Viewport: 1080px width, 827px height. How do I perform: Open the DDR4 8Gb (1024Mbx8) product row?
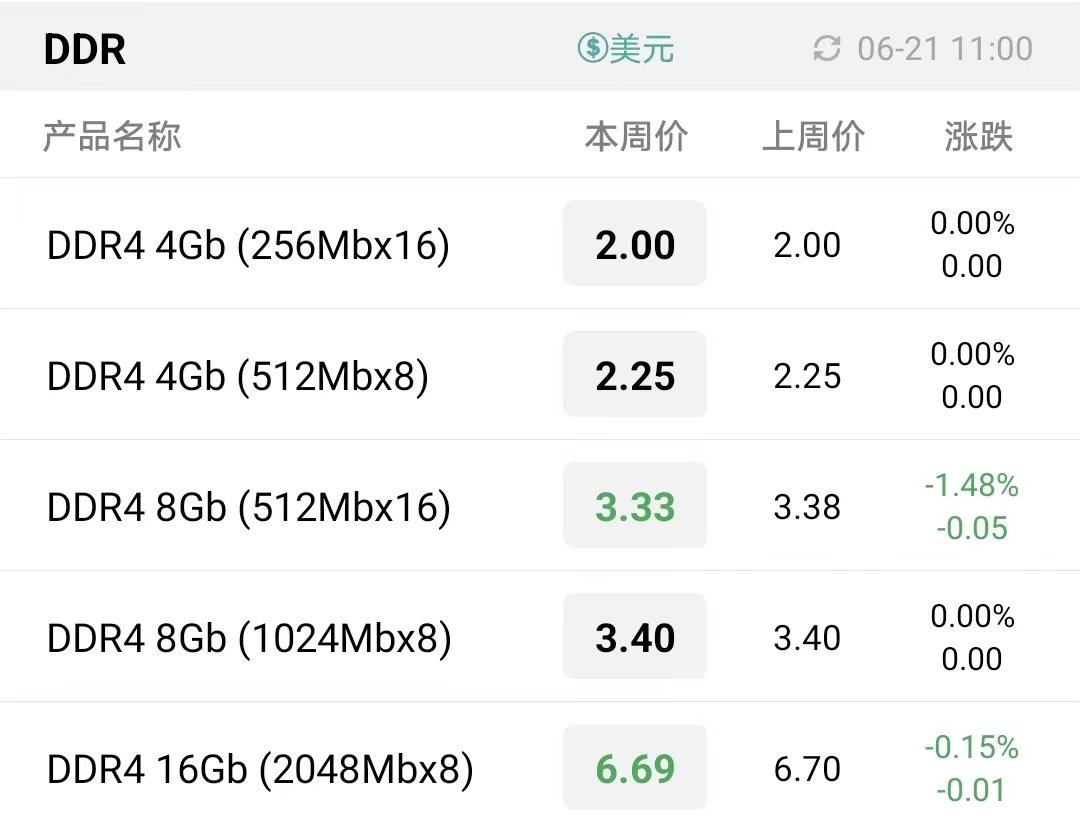[x=540, y=637]
